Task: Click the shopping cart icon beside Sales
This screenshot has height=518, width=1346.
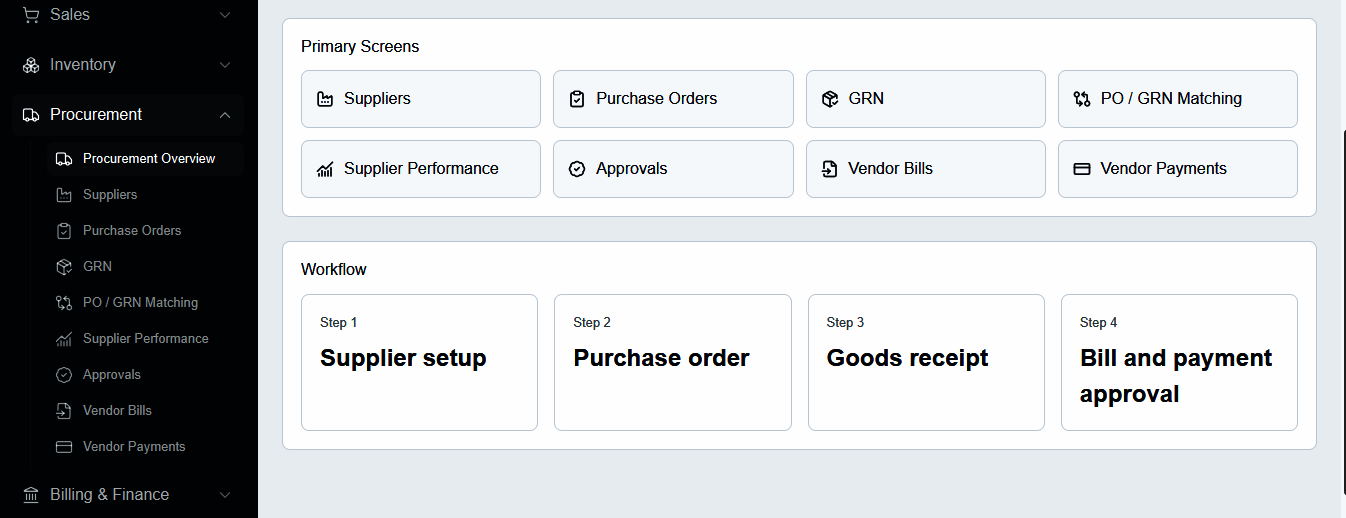Action: (31, 15)
